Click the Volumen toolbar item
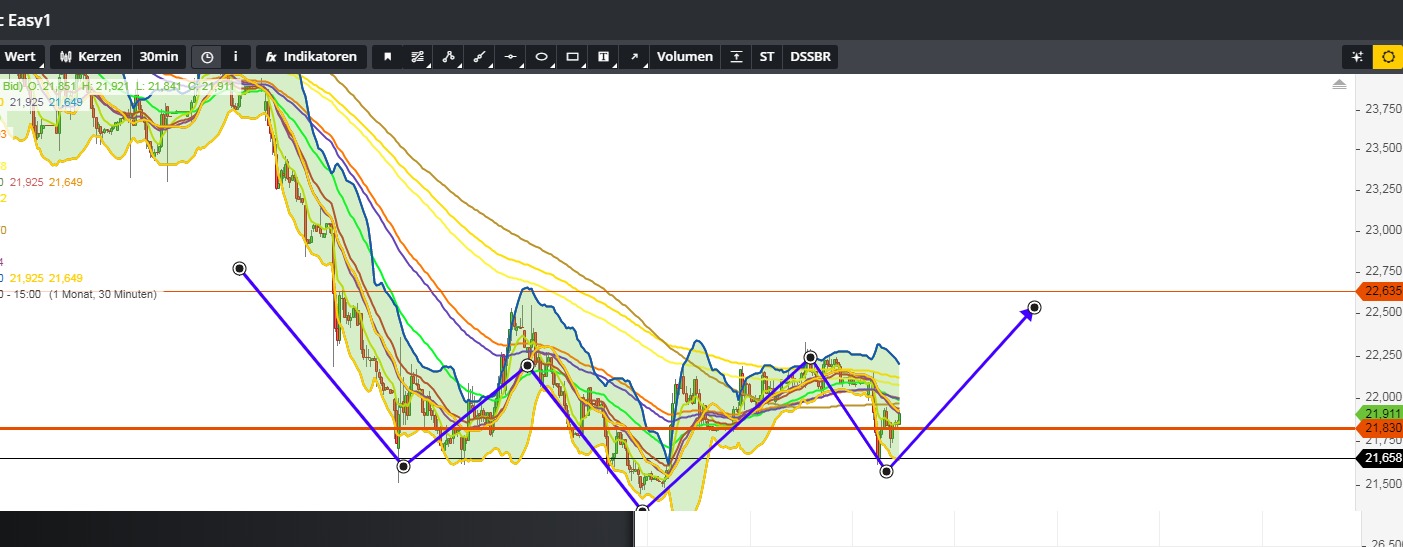This screenshot has width=1403, height=547. [x=684, y=57]
